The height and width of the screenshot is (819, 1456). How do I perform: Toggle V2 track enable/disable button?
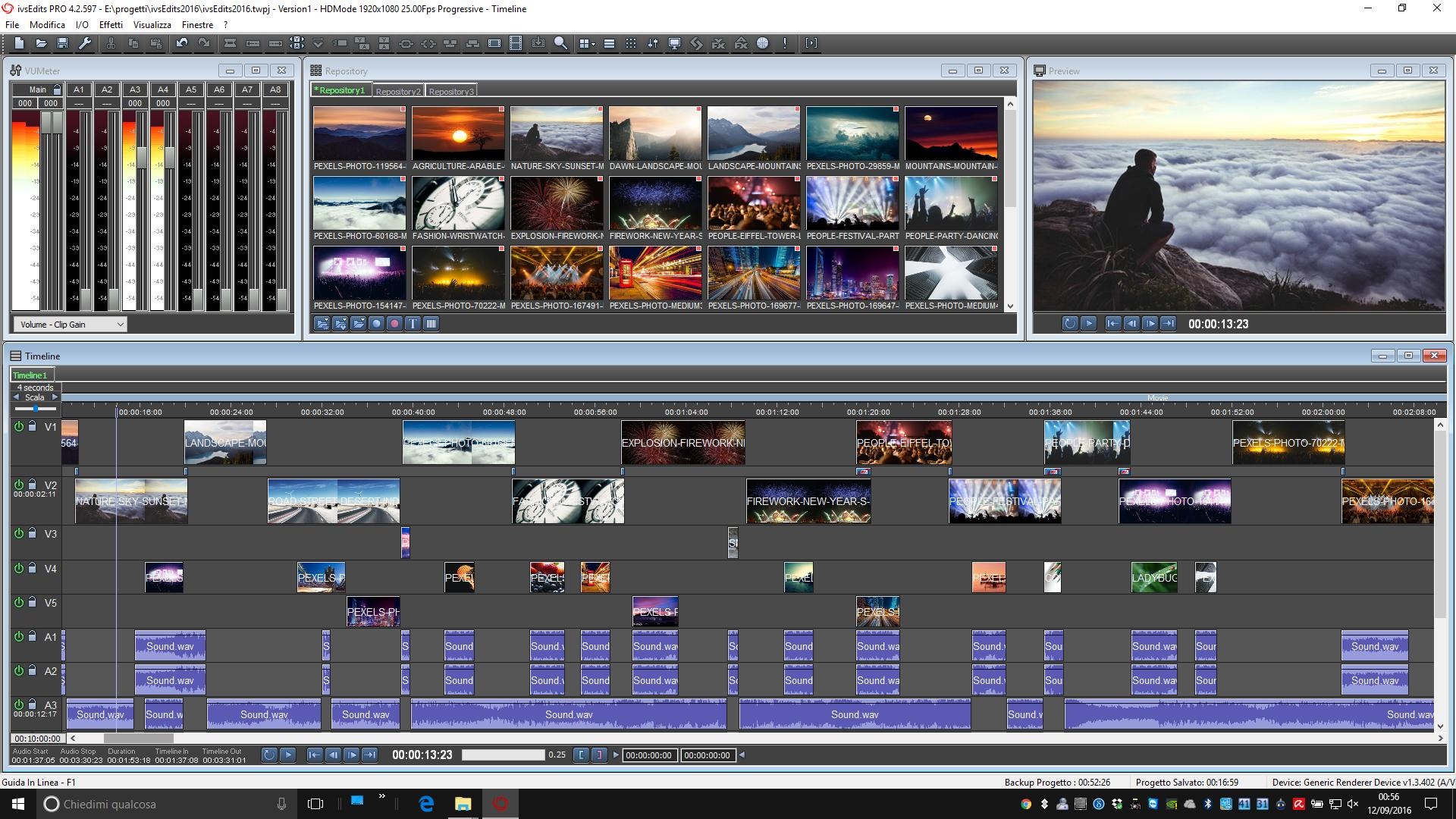click(18, 484)
